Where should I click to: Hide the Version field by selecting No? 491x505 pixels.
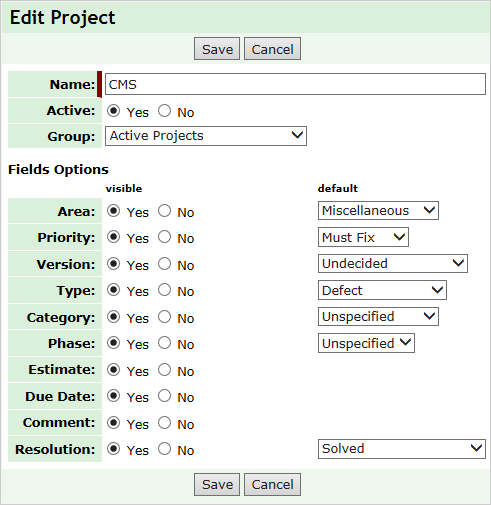click(164, 264)
